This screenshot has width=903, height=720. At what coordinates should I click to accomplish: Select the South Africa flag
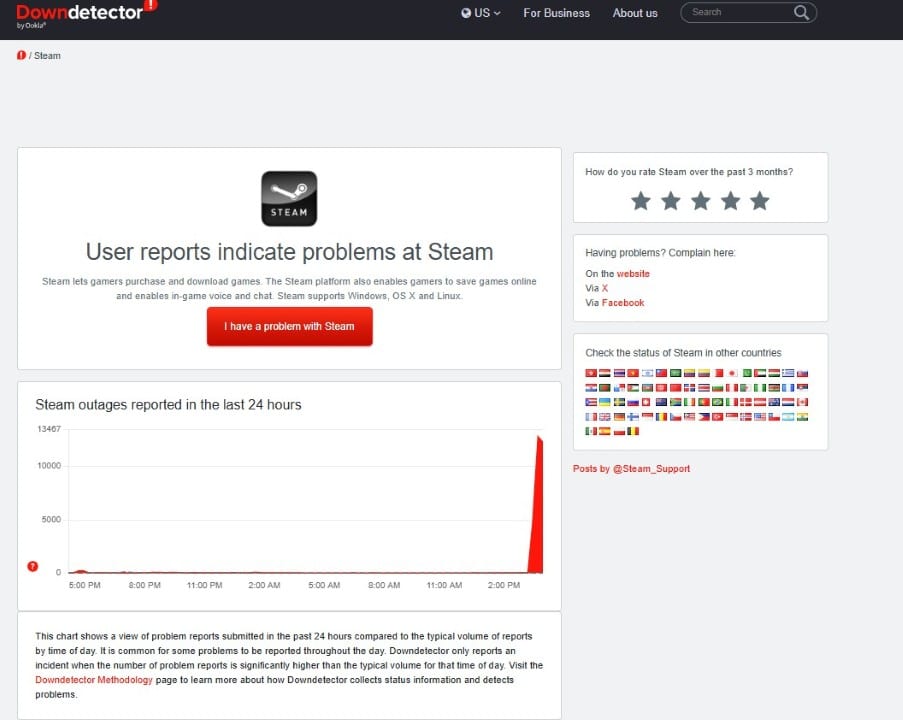click(676, 402)
